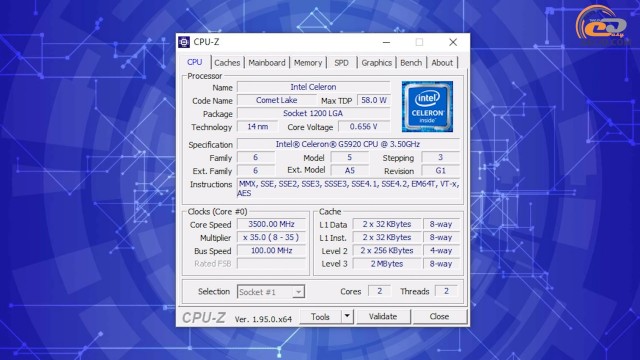The image size is (640, 360).
Task: Click the Ext. Family value 6
Action: pos(256,171)
